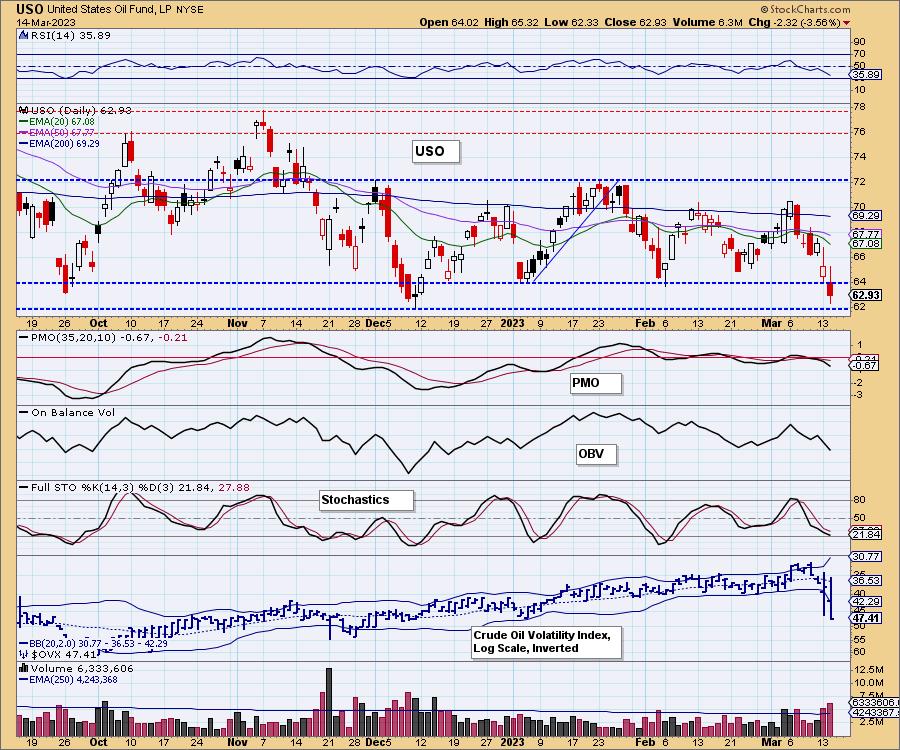This screenshot has height=750, width=900.
Task: Click the USO annotation box on price chart
Action: click(x=436, y=151)
